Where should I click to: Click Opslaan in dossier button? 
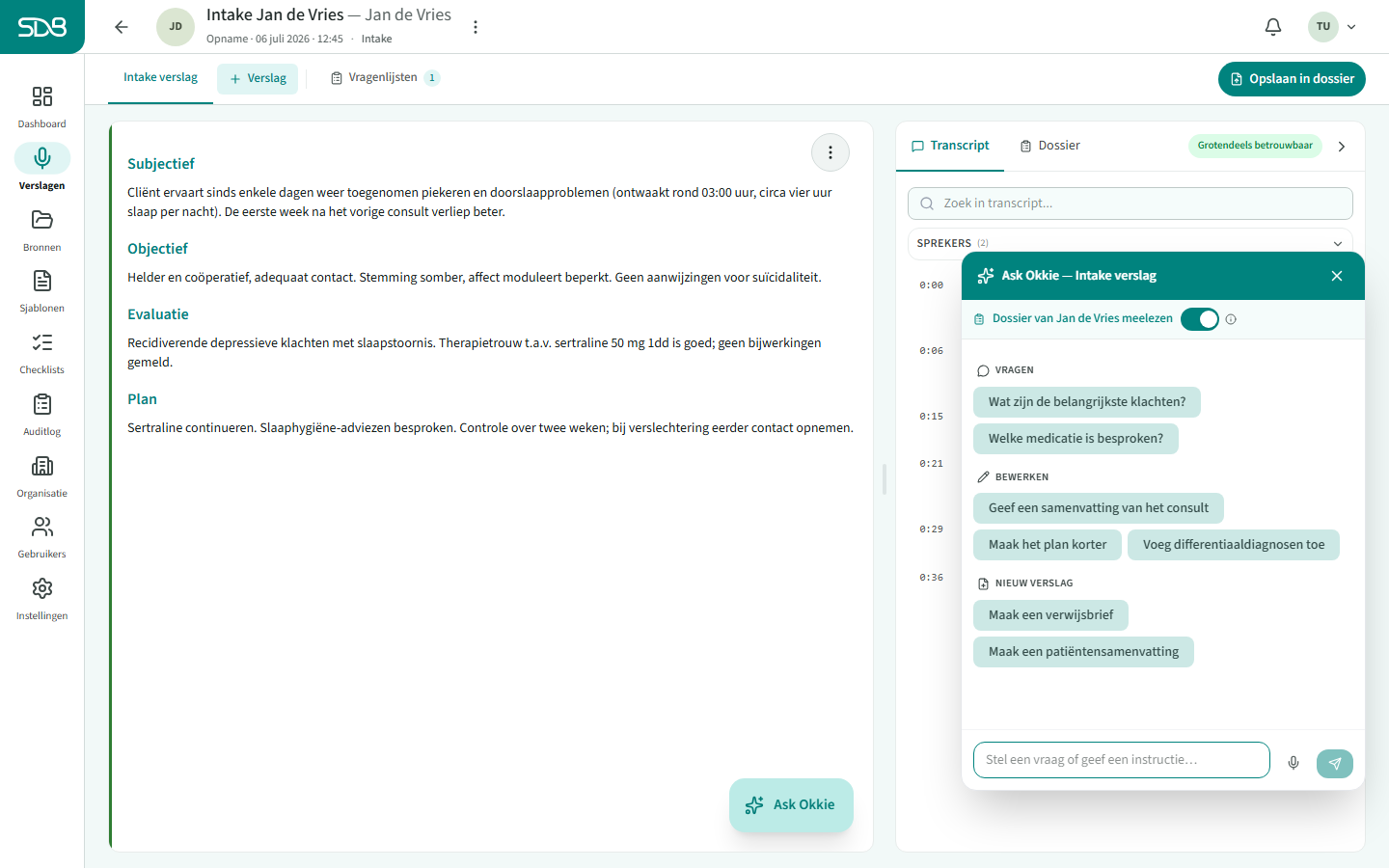tap(1292, 79)
